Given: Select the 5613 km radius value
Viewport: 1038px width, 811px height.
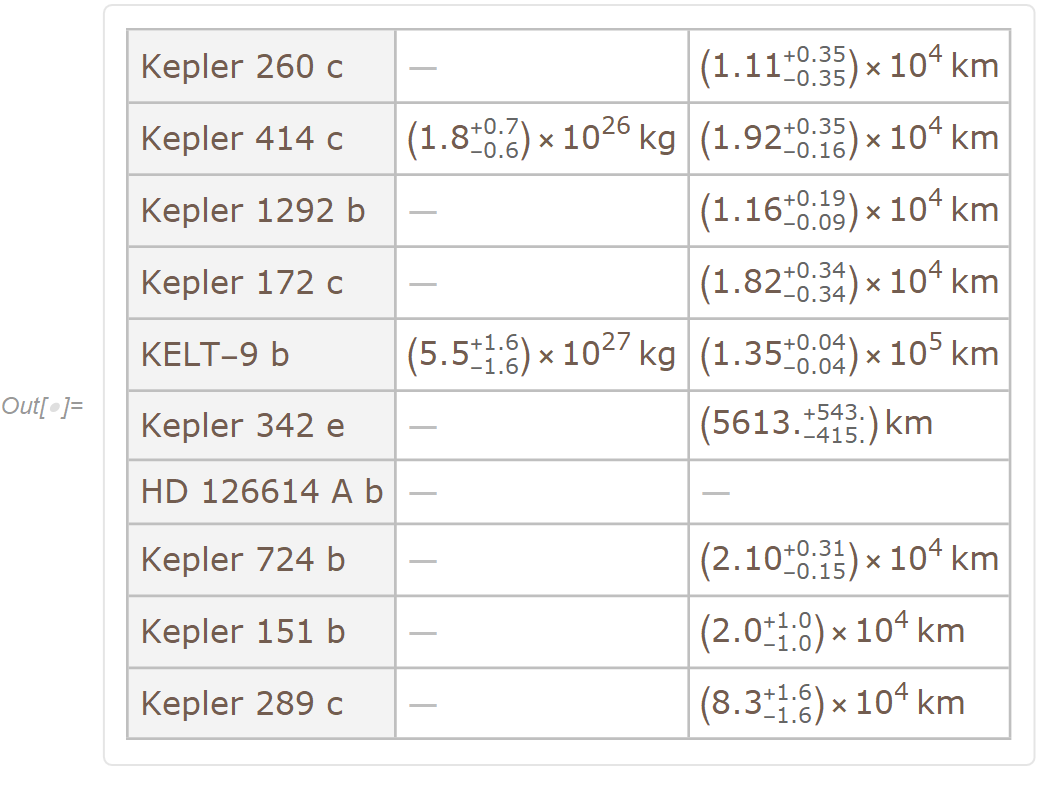Looking at the screenshot, I should coord(816,425).
